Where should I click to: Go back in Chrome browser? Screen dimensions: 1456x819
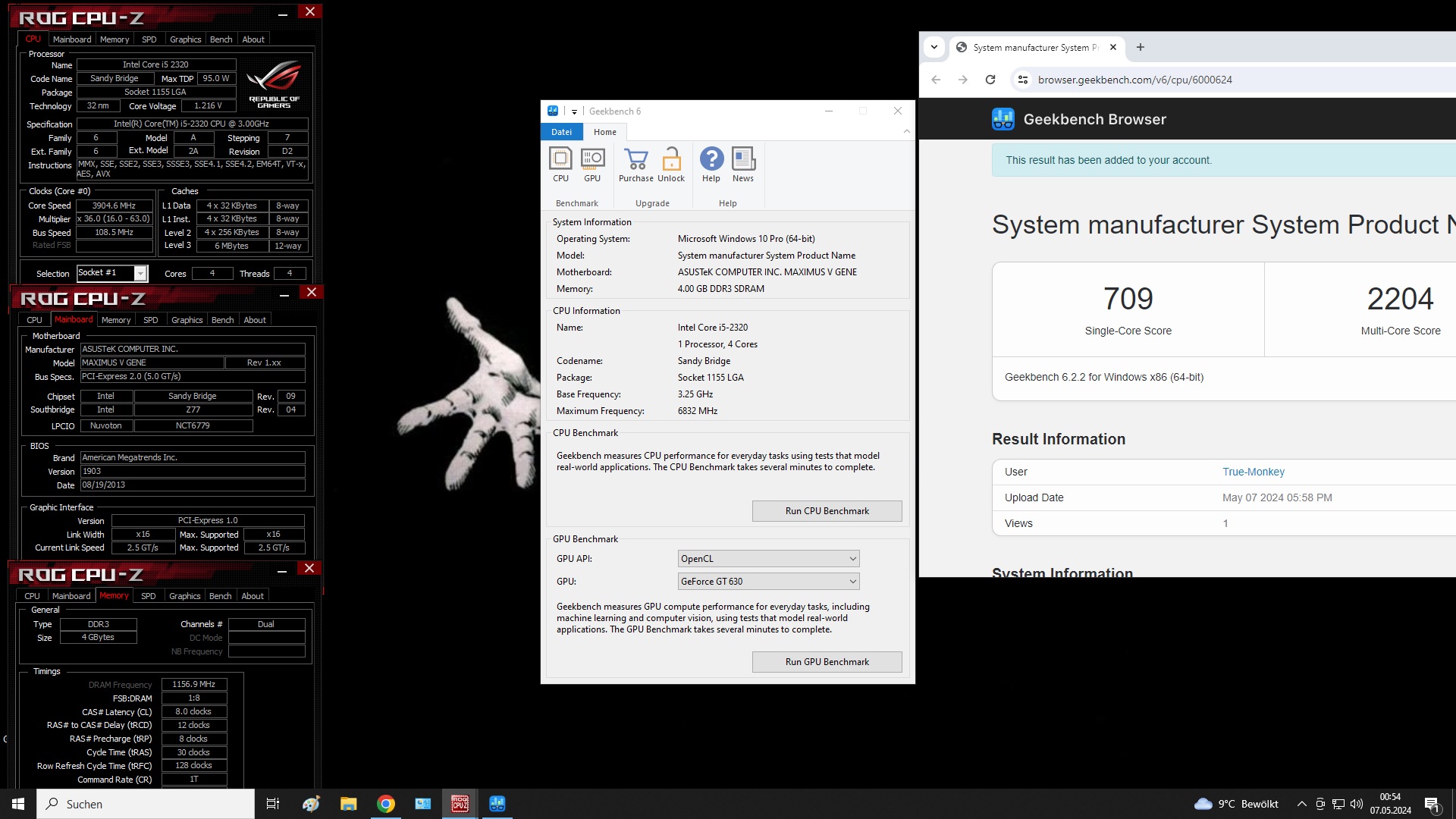click(x=936, y=80)
